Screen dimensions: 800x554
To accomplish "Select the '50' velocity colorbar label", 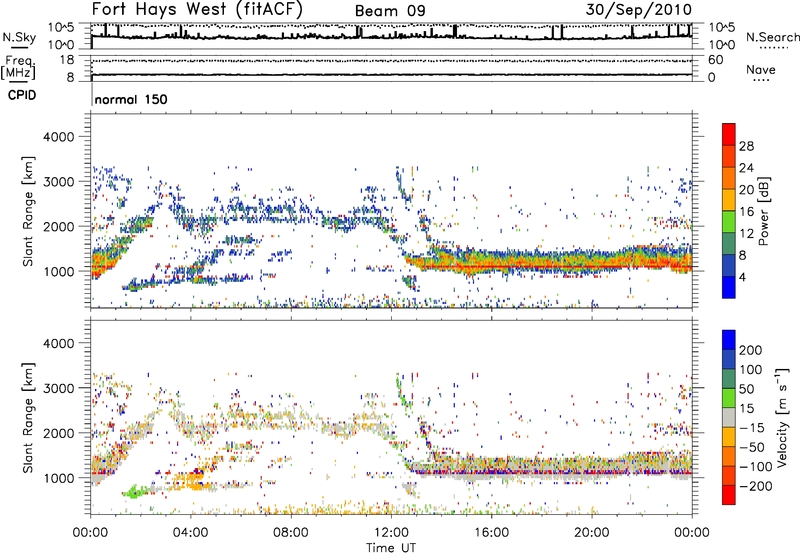I will (x=747, y=389).
